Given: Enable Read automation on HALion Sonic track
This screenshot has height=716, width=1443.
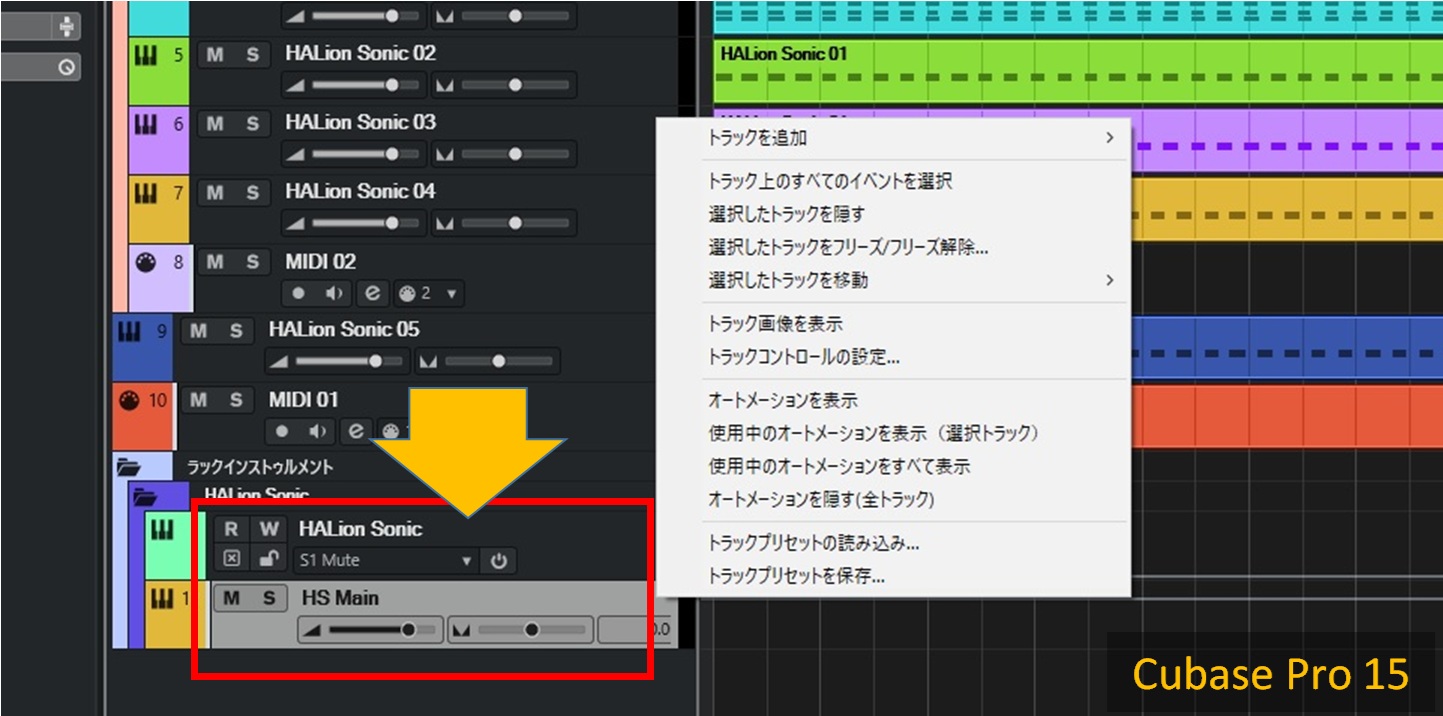Looking at the screenshot, I should click(x=231, y=529).
